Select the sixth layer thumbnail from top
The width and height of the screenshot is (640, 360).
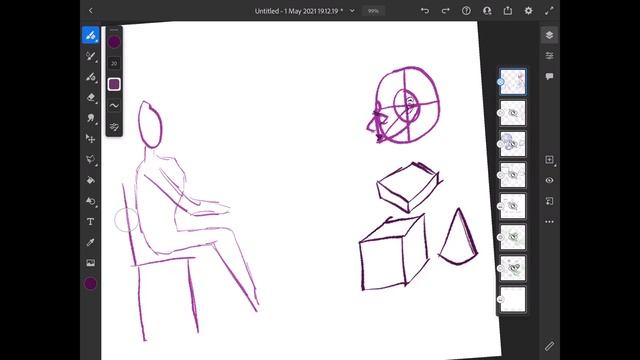point(513,237)
